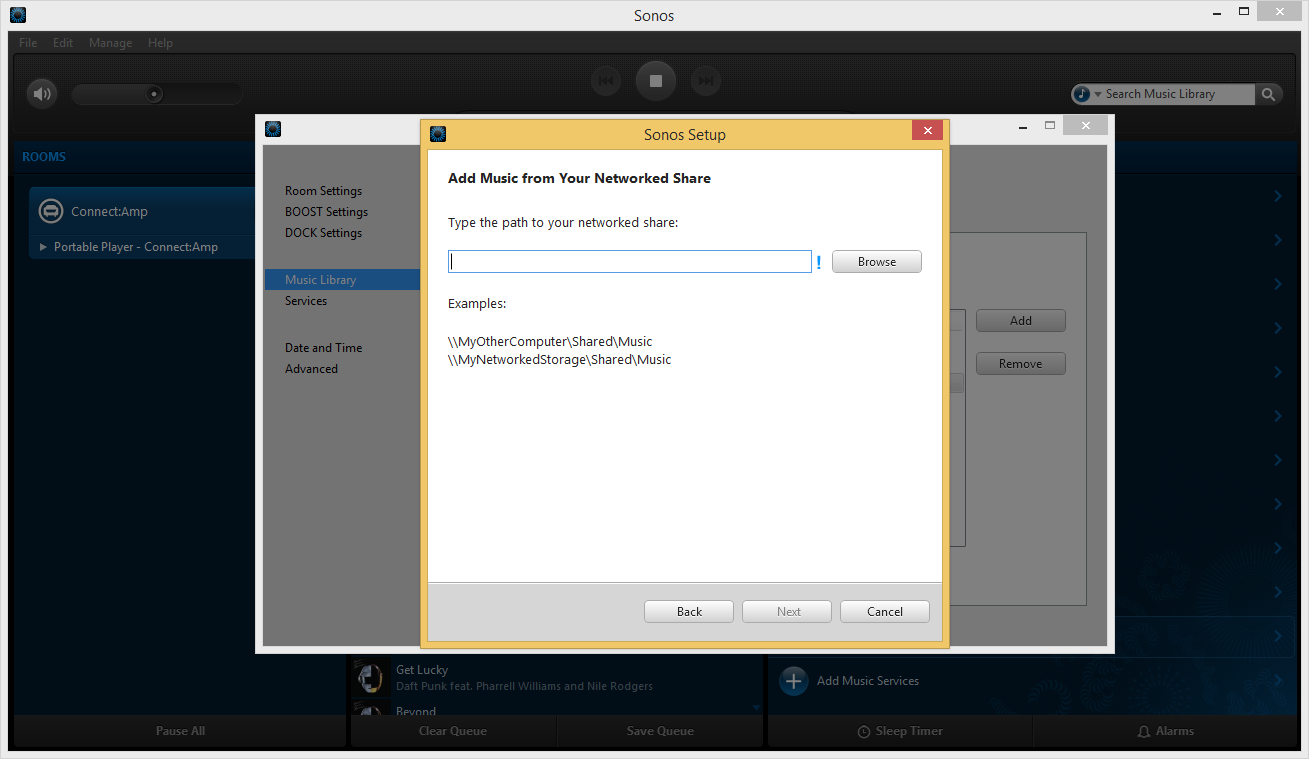Click the ROOMS header
This screenshot has height=759, width=1309.
coord(44,157)
